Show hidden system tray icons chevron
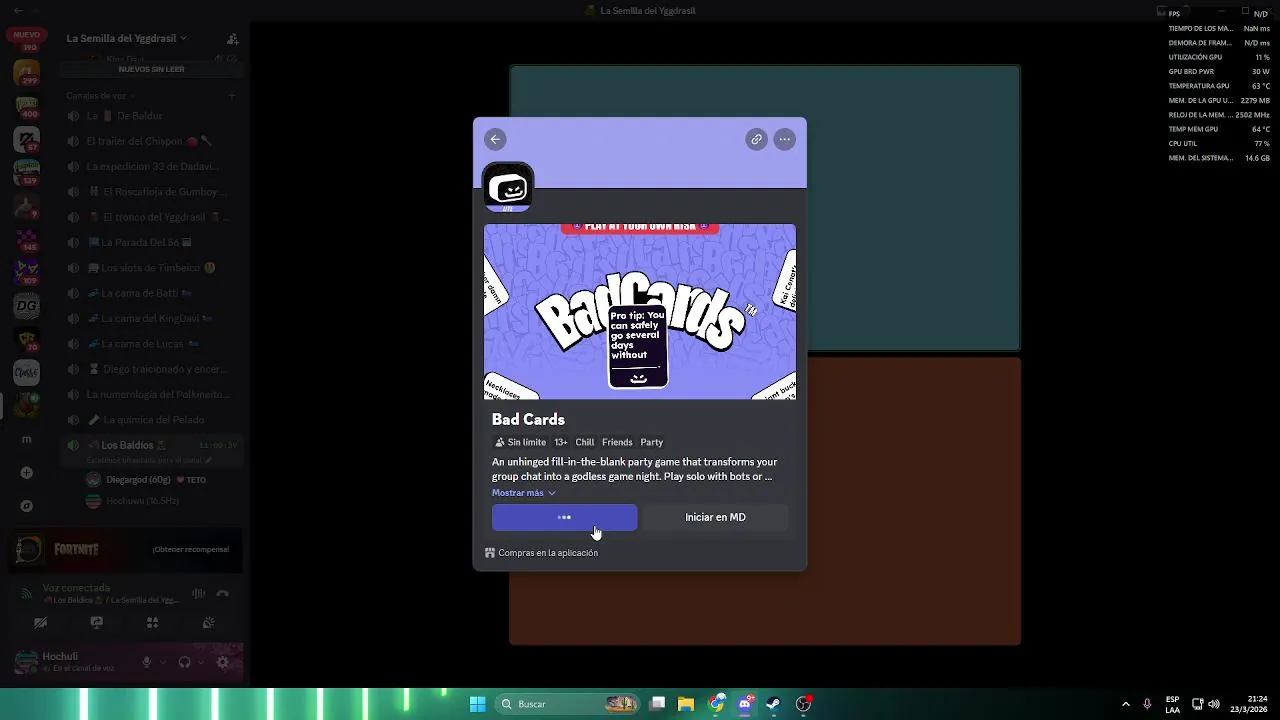The height and width of the screenshot is (720, 1280). 1125,704
